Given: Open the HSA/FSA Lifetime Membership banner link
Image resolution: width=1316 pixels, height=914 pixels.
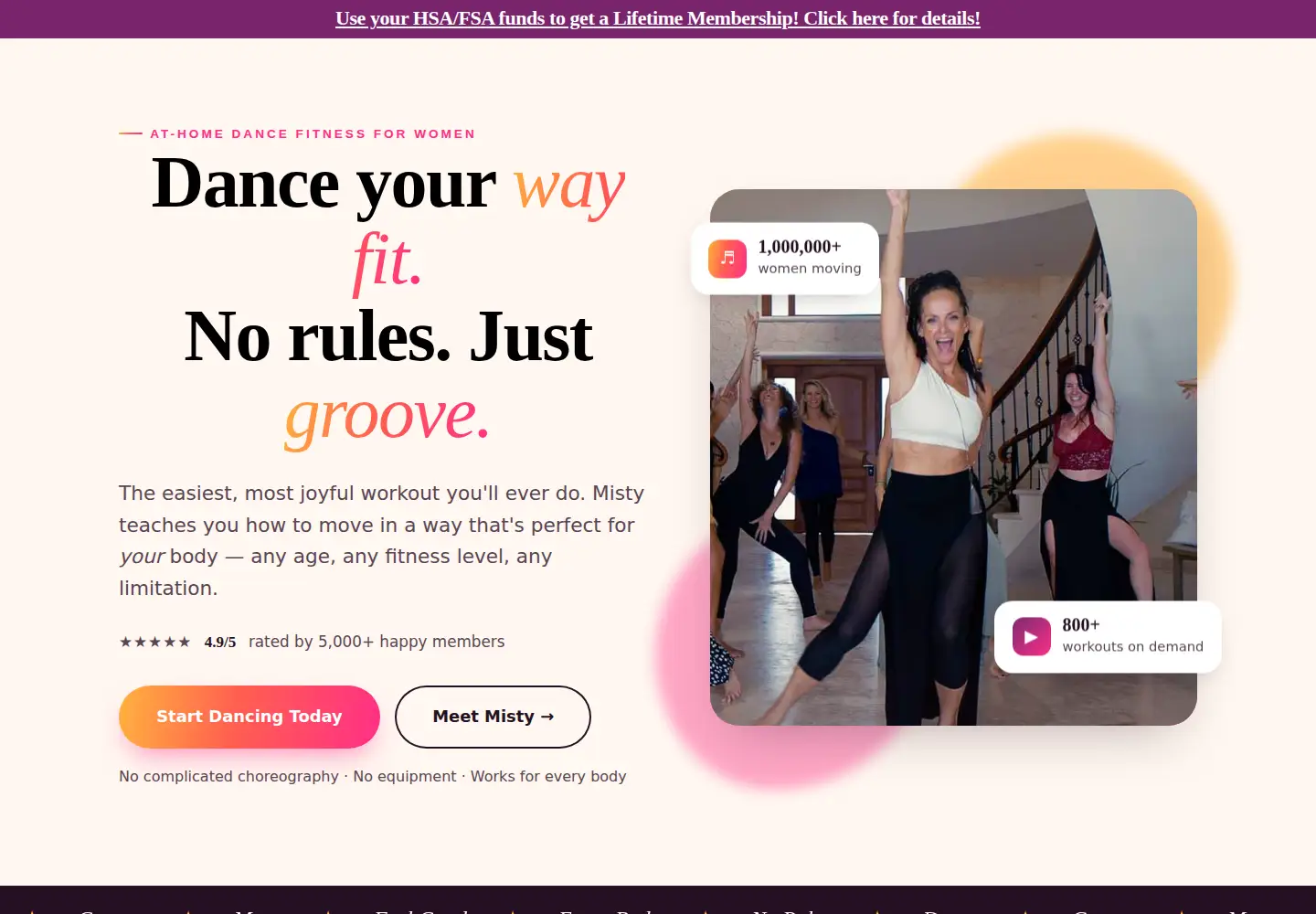Looking at the screenshot, I should [658, 18].
